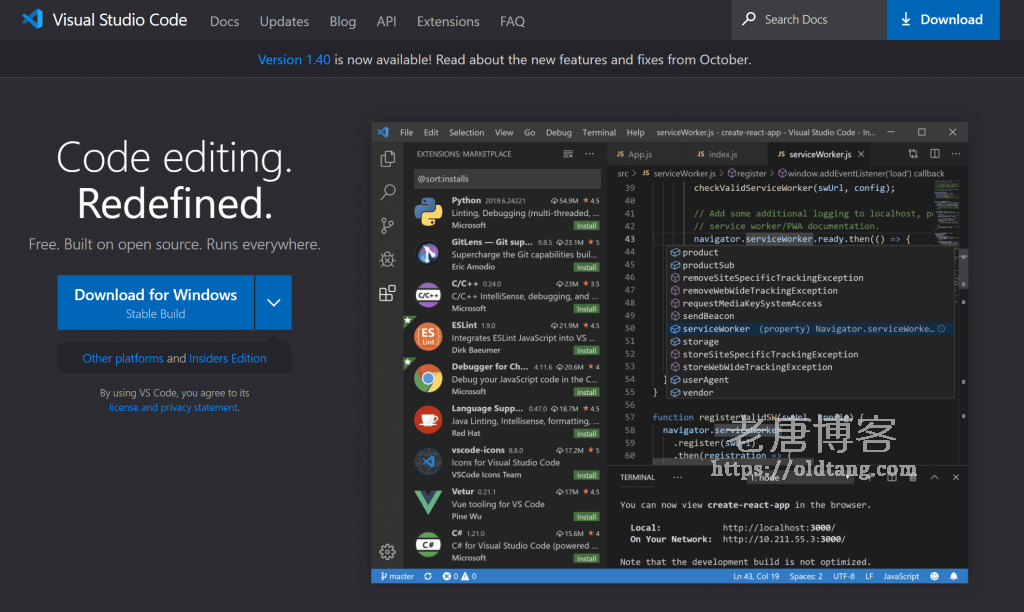This screenshot has height=612, width=1024.
Task: Click the open changes compare icon in editor
Action: 913,154
